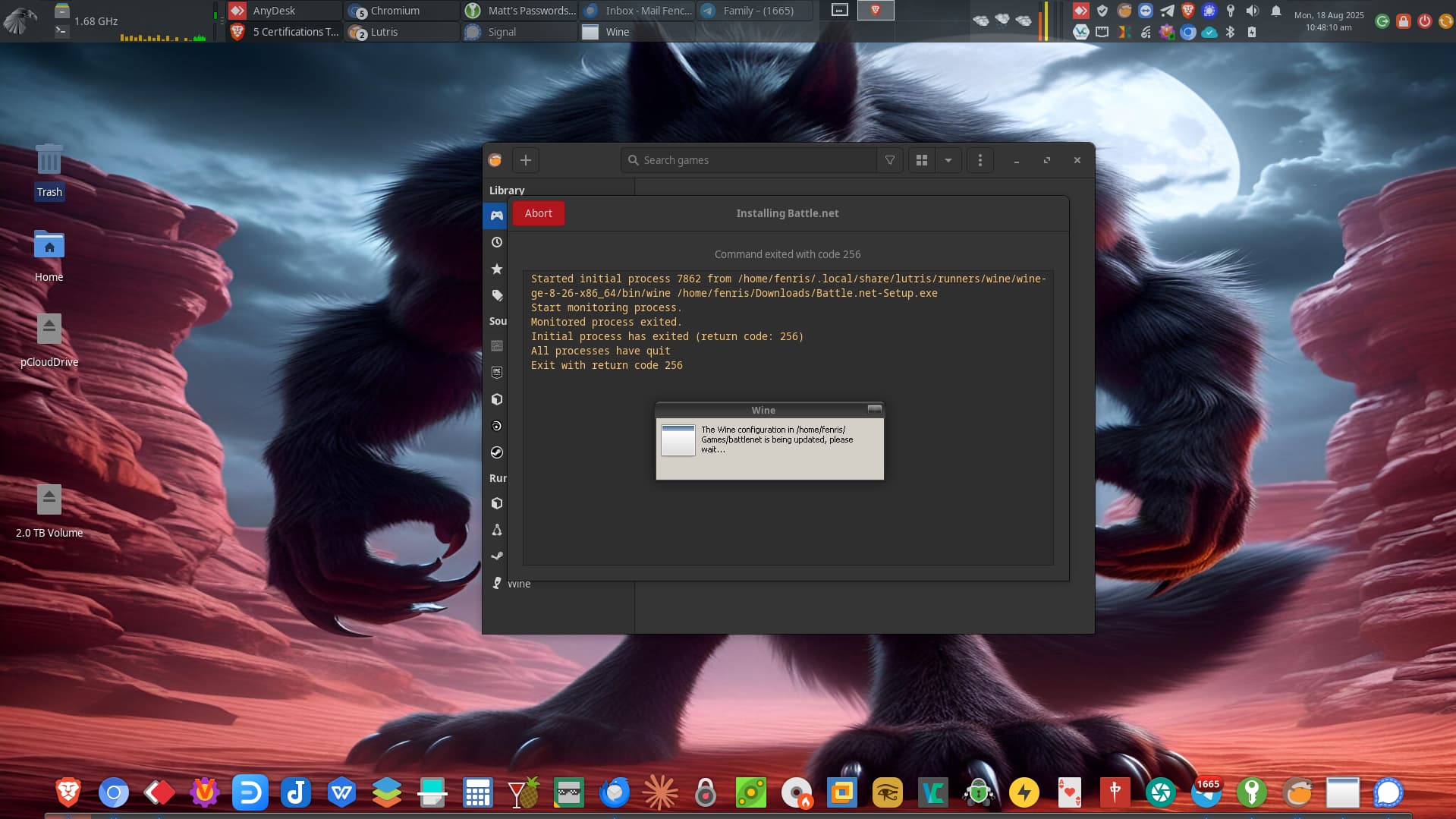
Task: Select Linux runner penguin icon
Action: (x=496, y=530)
